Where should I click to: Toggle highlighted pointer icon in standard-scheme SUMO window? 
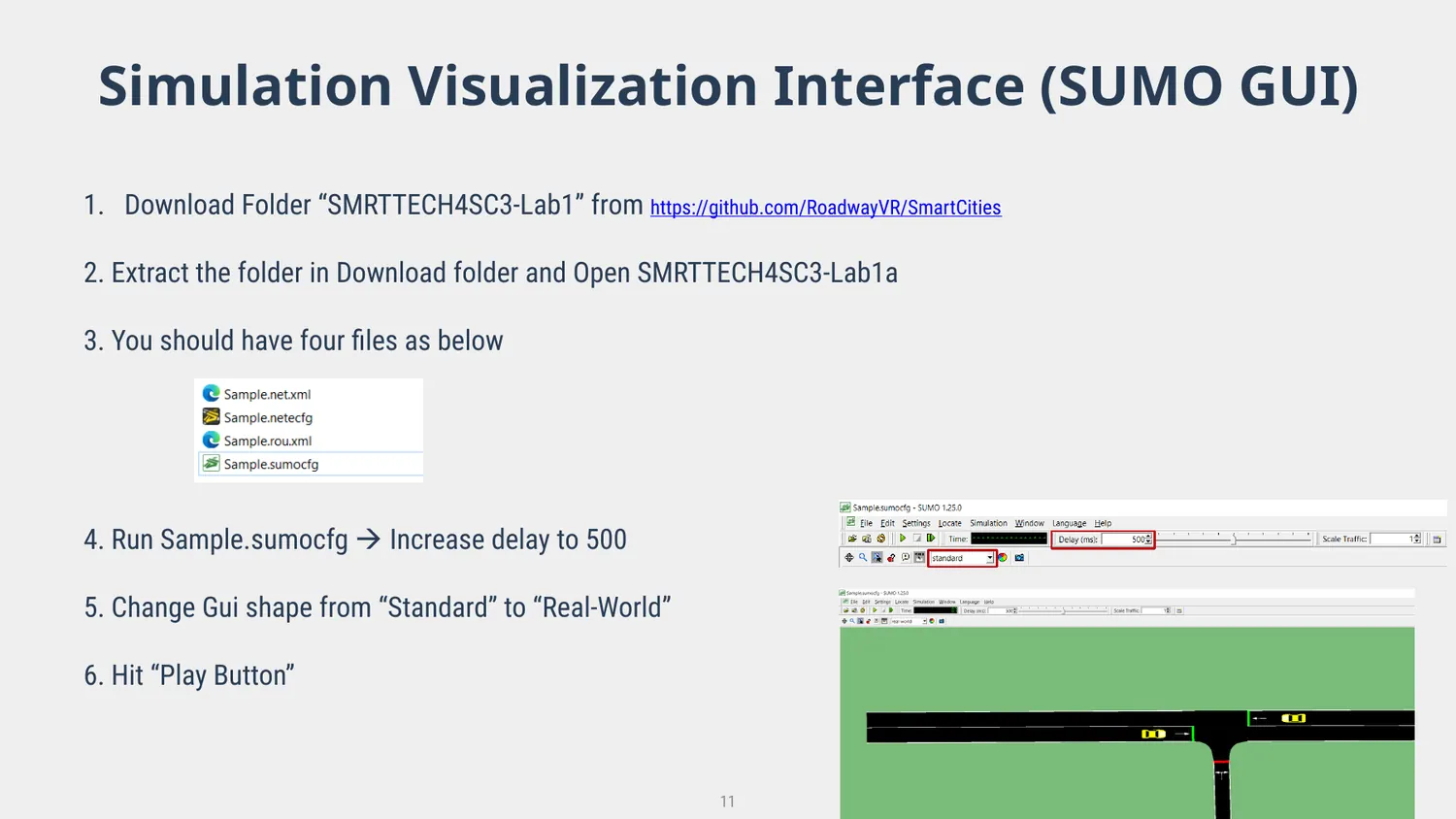[877, 558]
